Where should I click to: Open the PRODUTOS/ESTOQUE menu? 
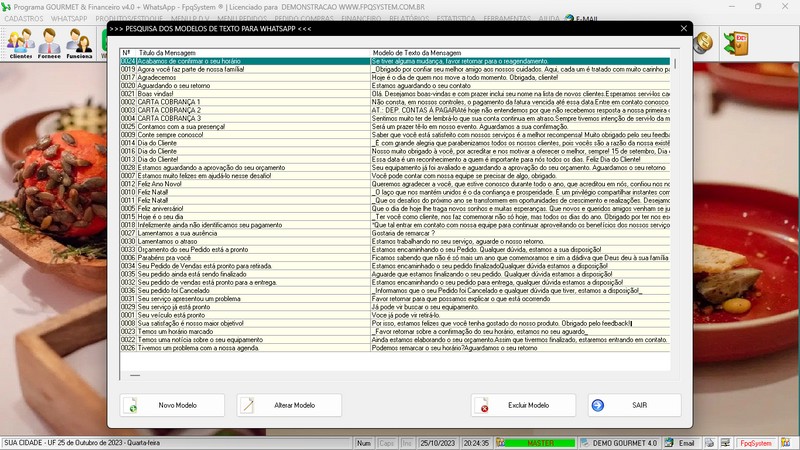click(129, 18)
